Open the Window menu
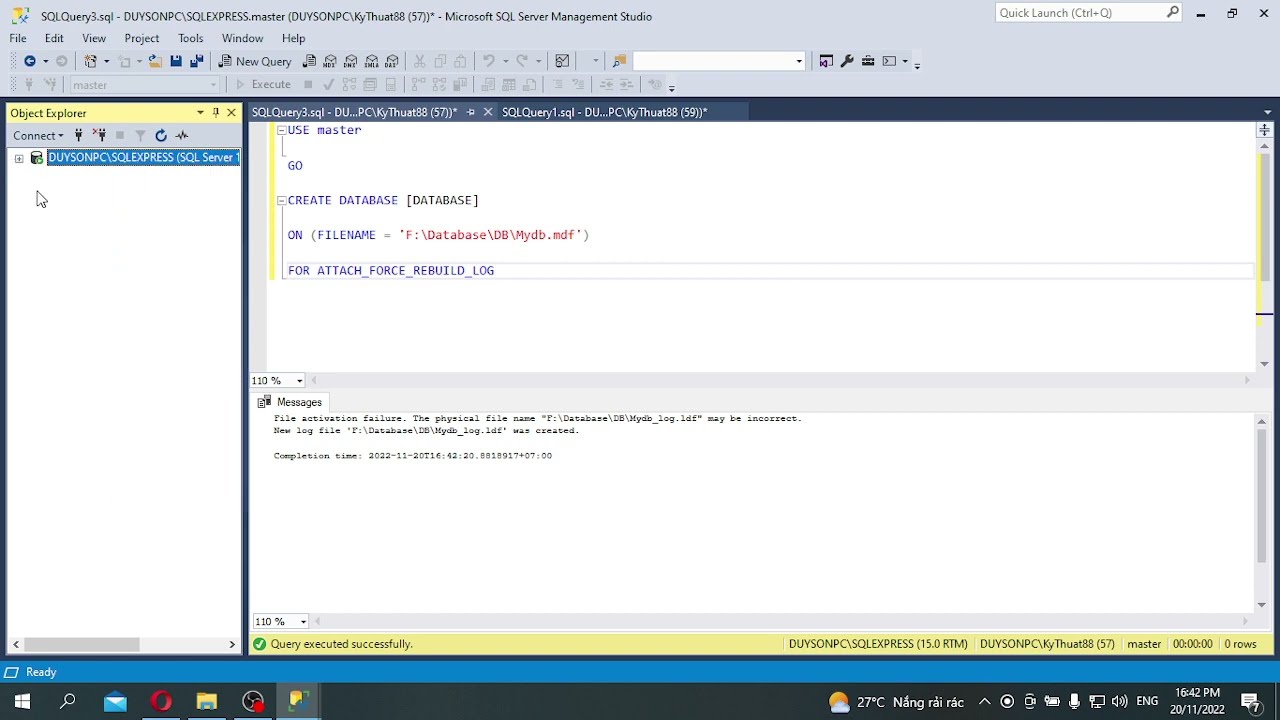Screen dimensions: 1280x720 (x=243, y=38)
